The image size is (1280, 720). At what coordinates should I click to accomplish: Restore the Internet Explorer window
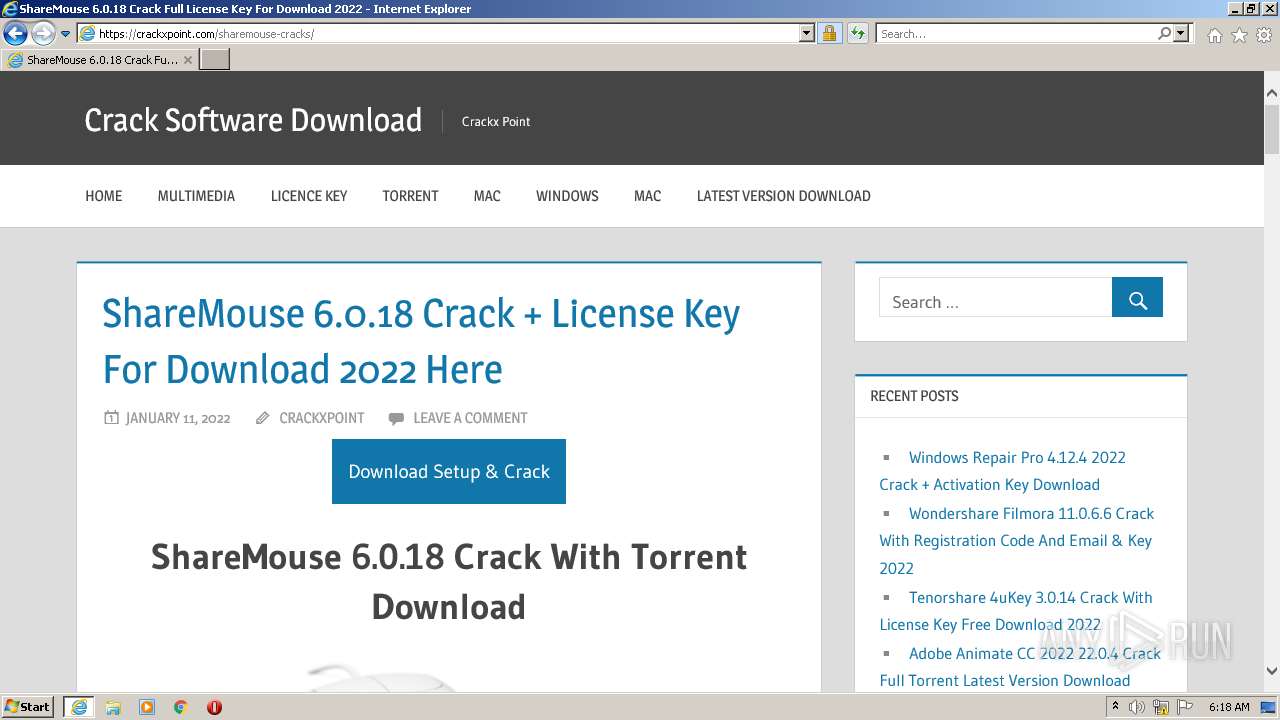pos(1250,8)
